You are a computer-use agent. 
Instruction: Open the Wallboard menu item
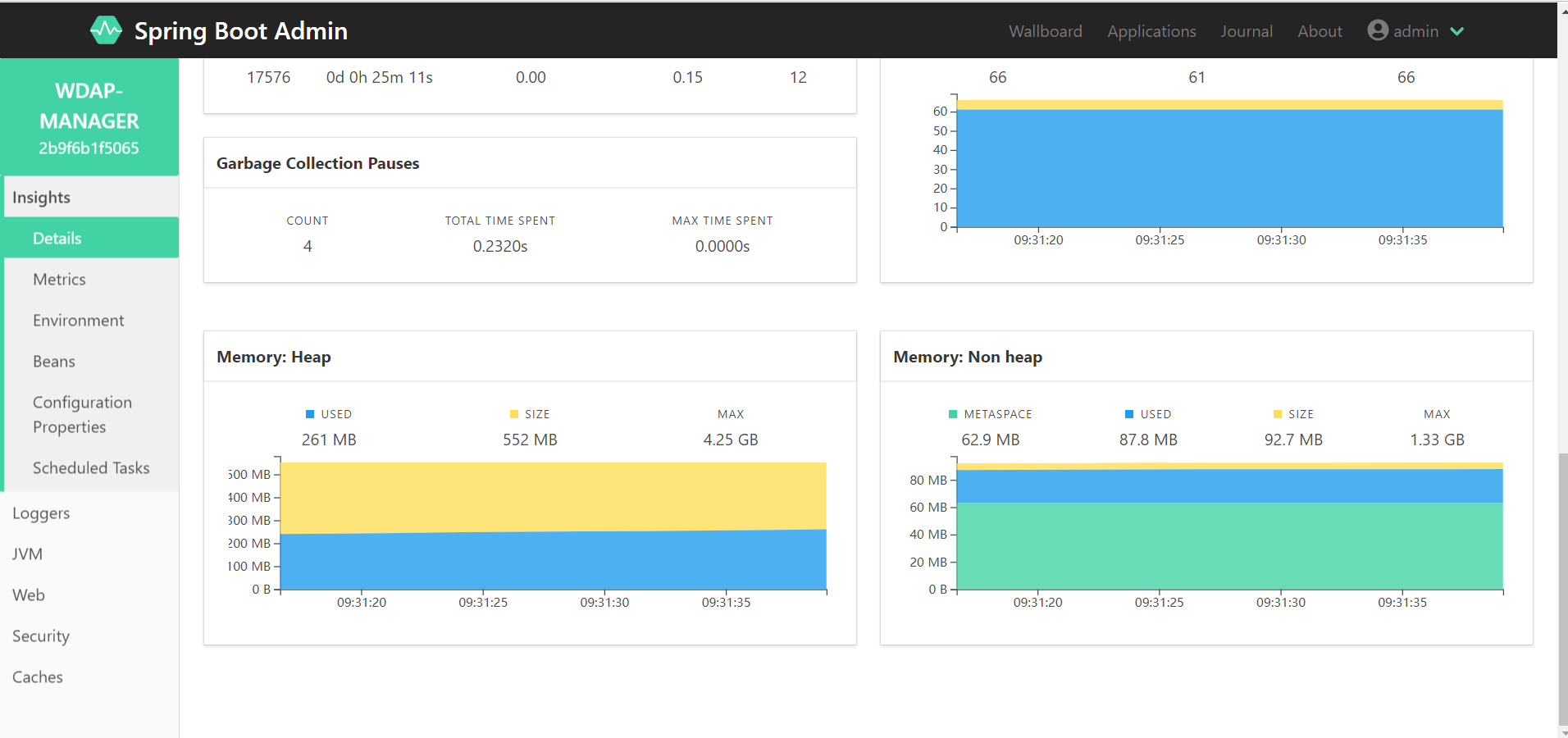pyautogui.click(x=1046, y=31)
